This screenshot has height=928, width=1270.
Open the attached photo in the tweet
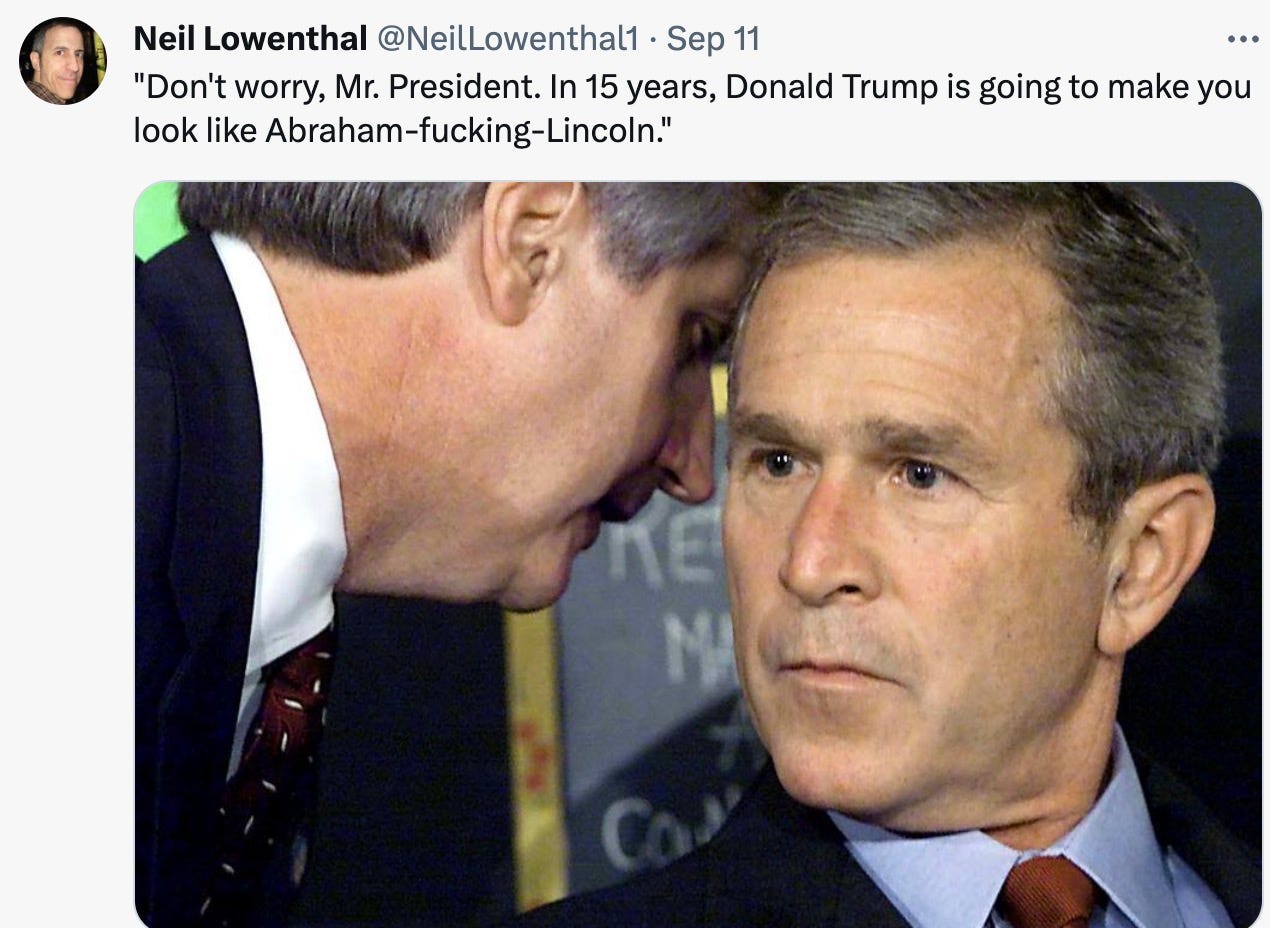pos(698,554)
